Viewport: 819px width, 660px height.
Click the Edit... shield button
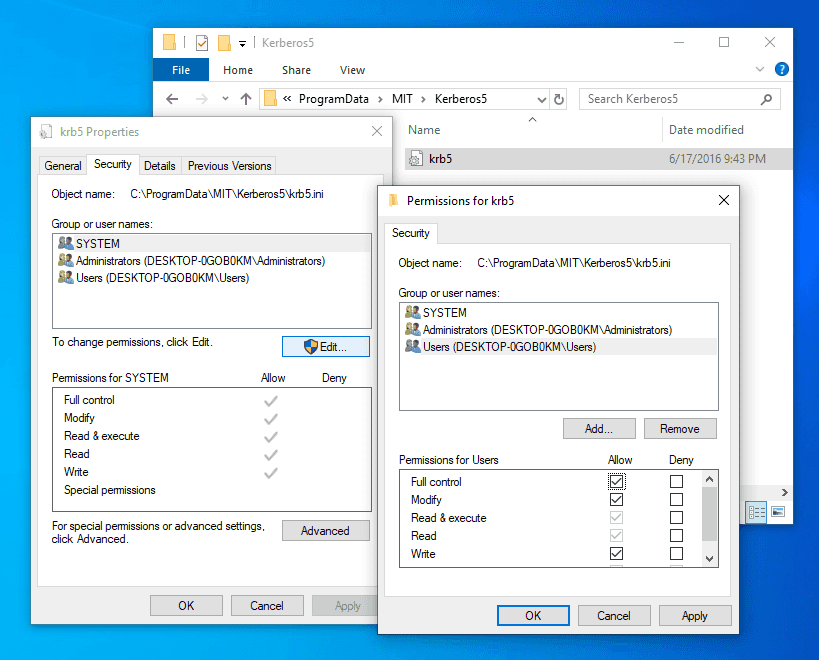tap(325, 346)
